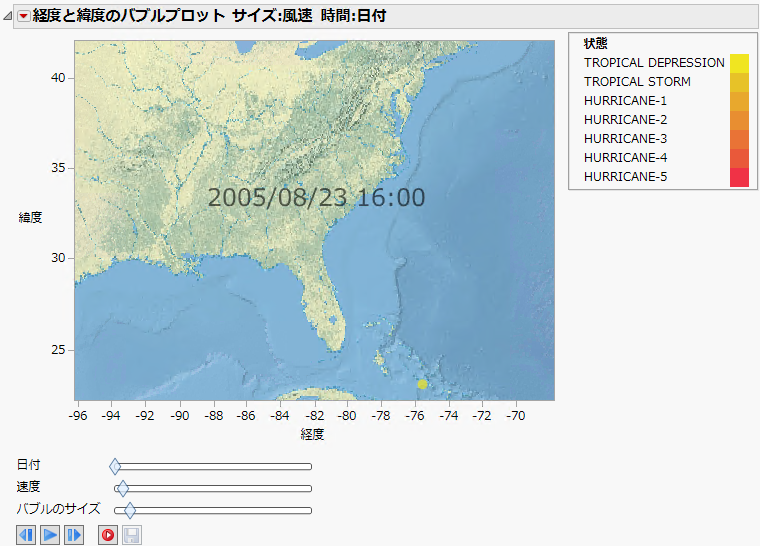Click the -80 longitude tick label

click(347, 416)
